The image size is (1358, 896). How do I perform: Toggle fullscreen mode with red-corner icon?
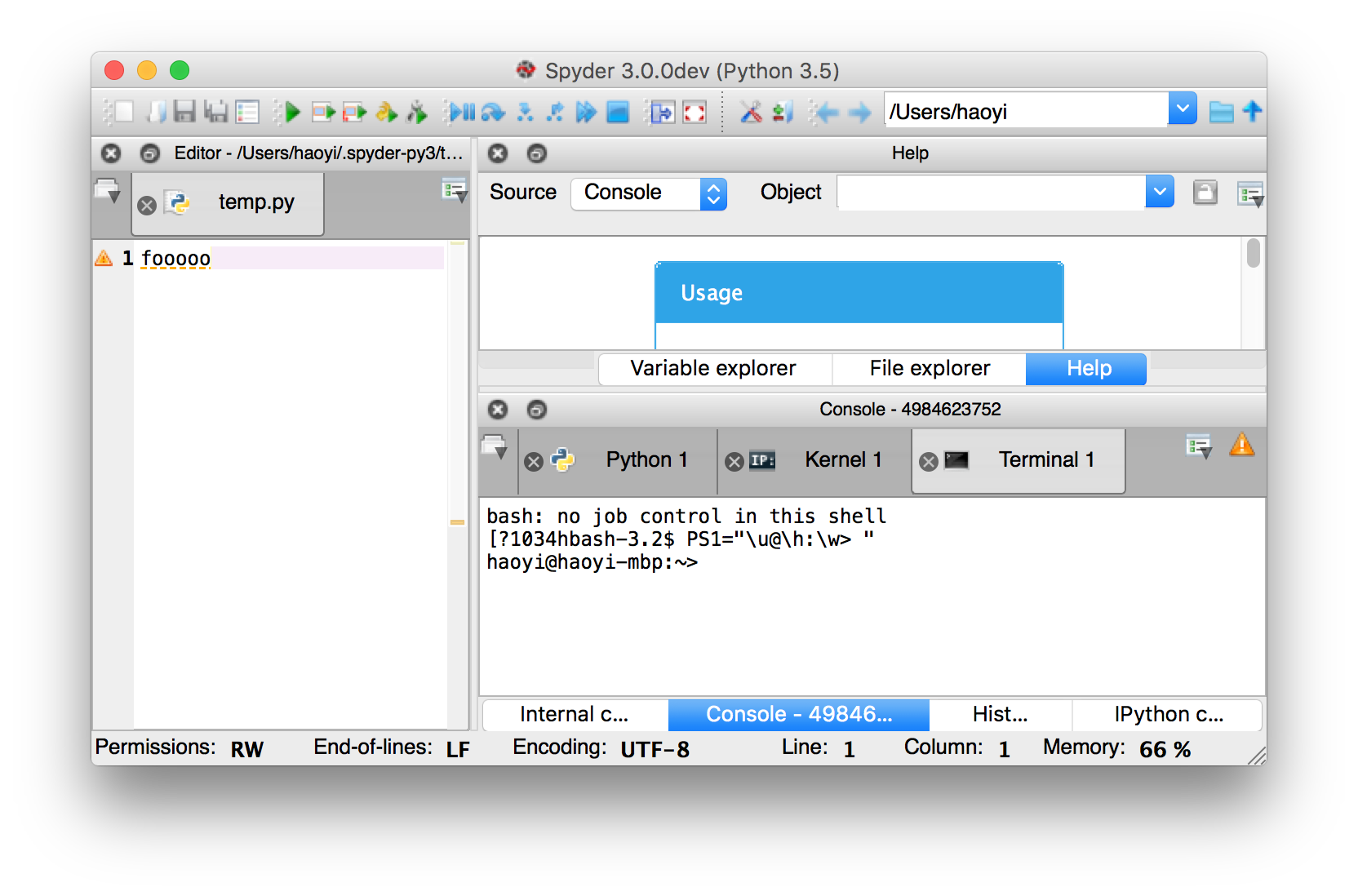click(x=695, y=112)
